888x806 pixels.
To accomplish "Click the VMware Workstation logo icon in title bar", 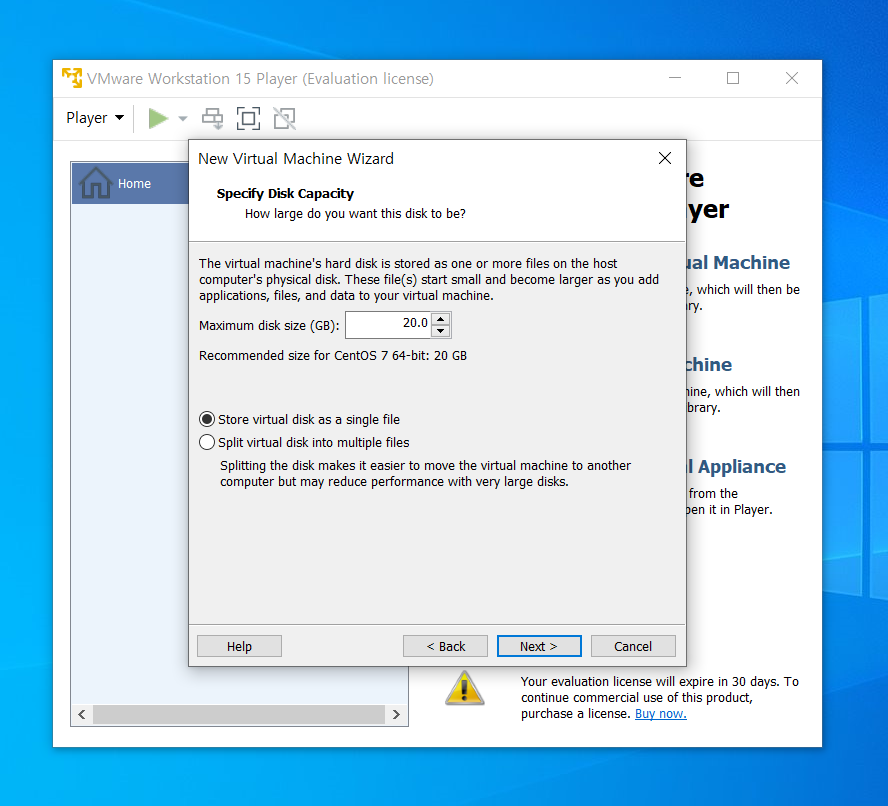I will pos(72,78).
